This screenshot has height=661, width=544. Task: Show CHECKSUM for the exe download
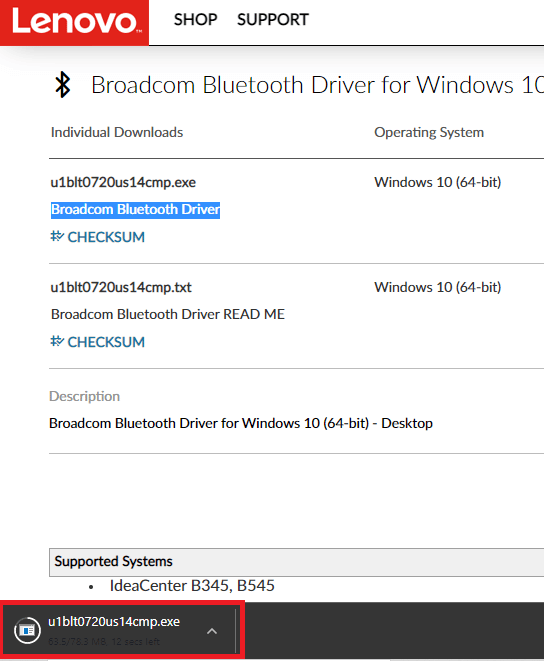(106, 237)
